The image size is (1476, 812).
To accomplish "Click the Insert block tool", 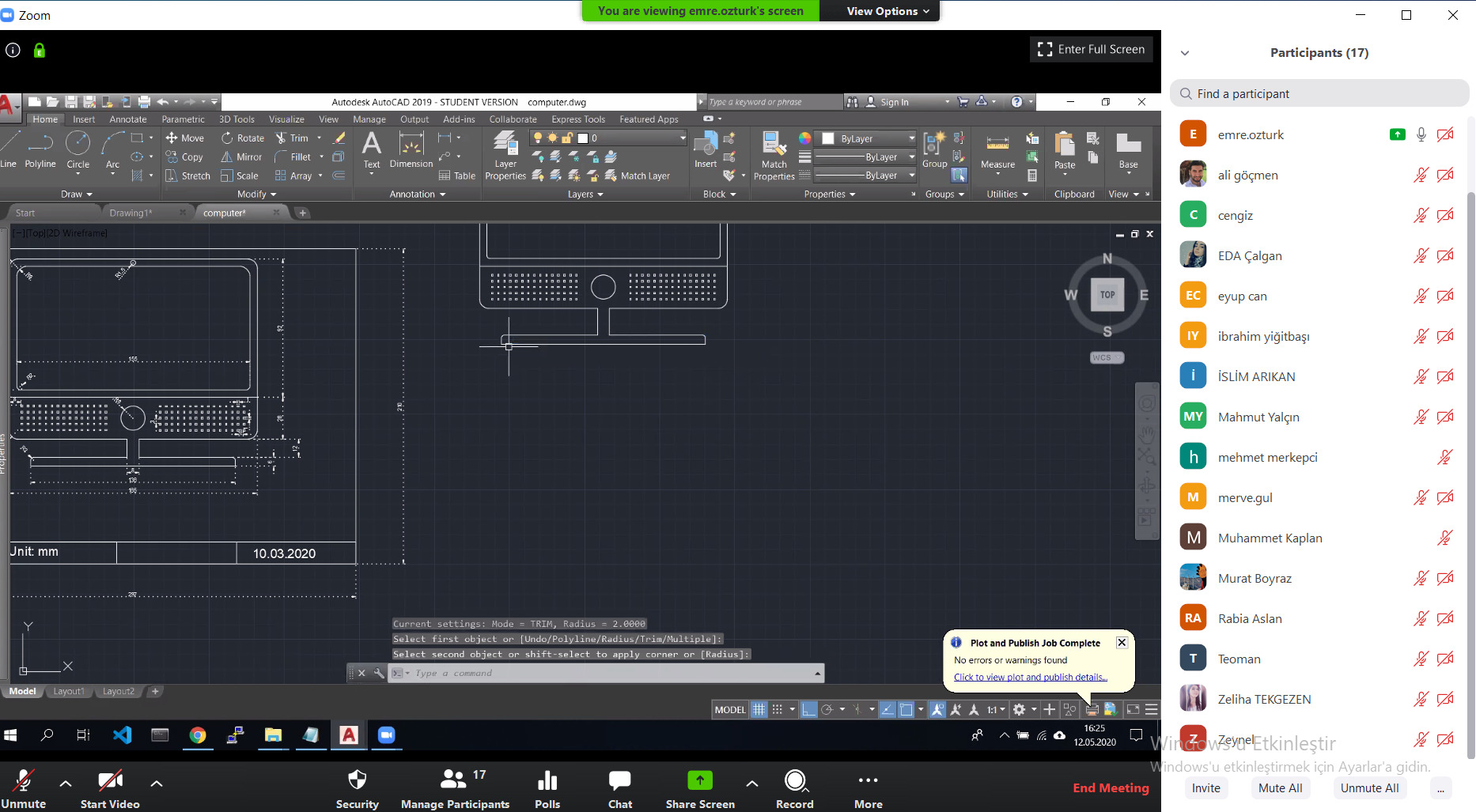I will click(706, 150).
